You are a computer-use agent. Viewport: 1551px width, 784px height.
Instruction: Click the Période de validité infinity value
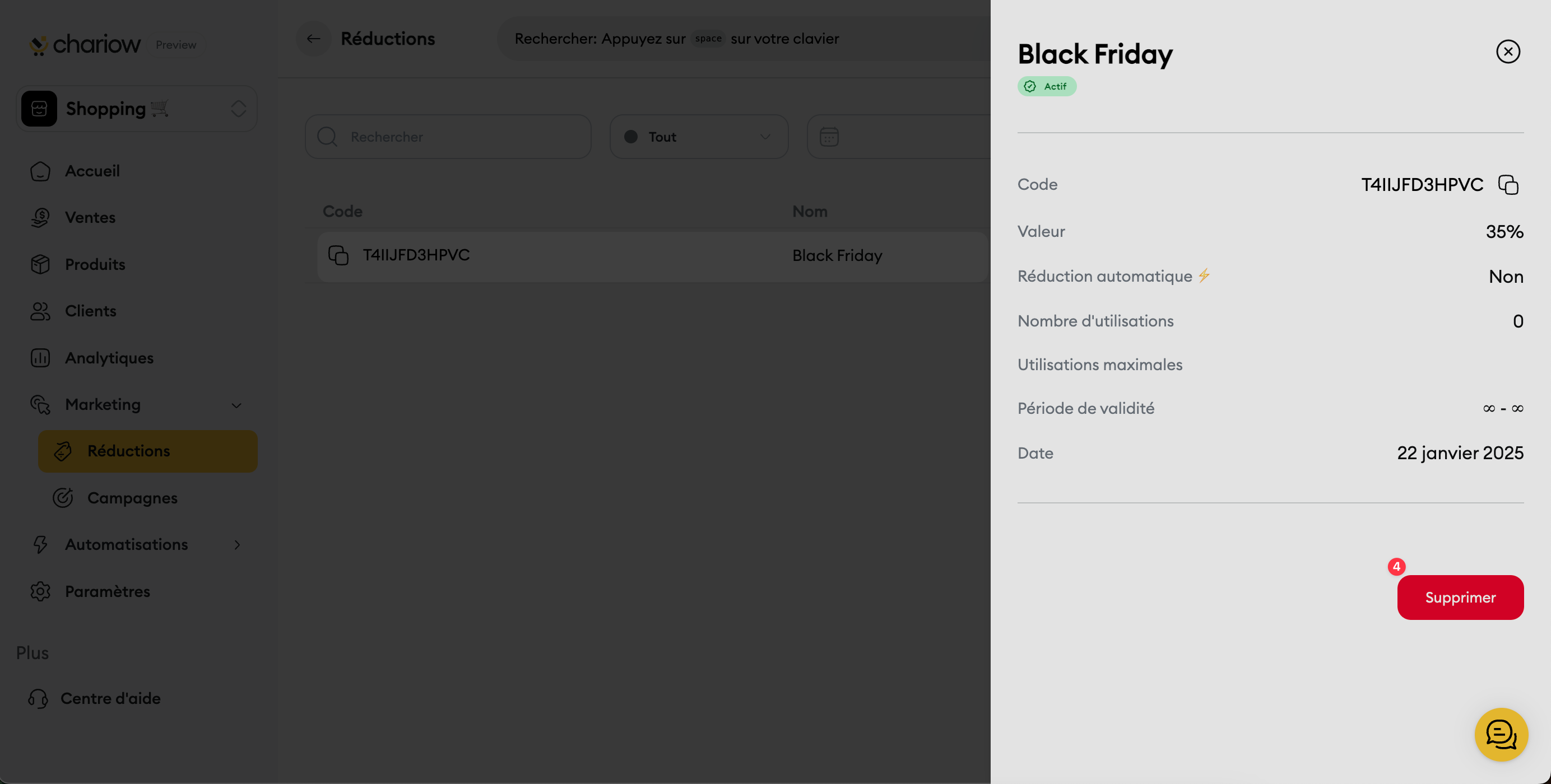click(x=1503, y=409)
